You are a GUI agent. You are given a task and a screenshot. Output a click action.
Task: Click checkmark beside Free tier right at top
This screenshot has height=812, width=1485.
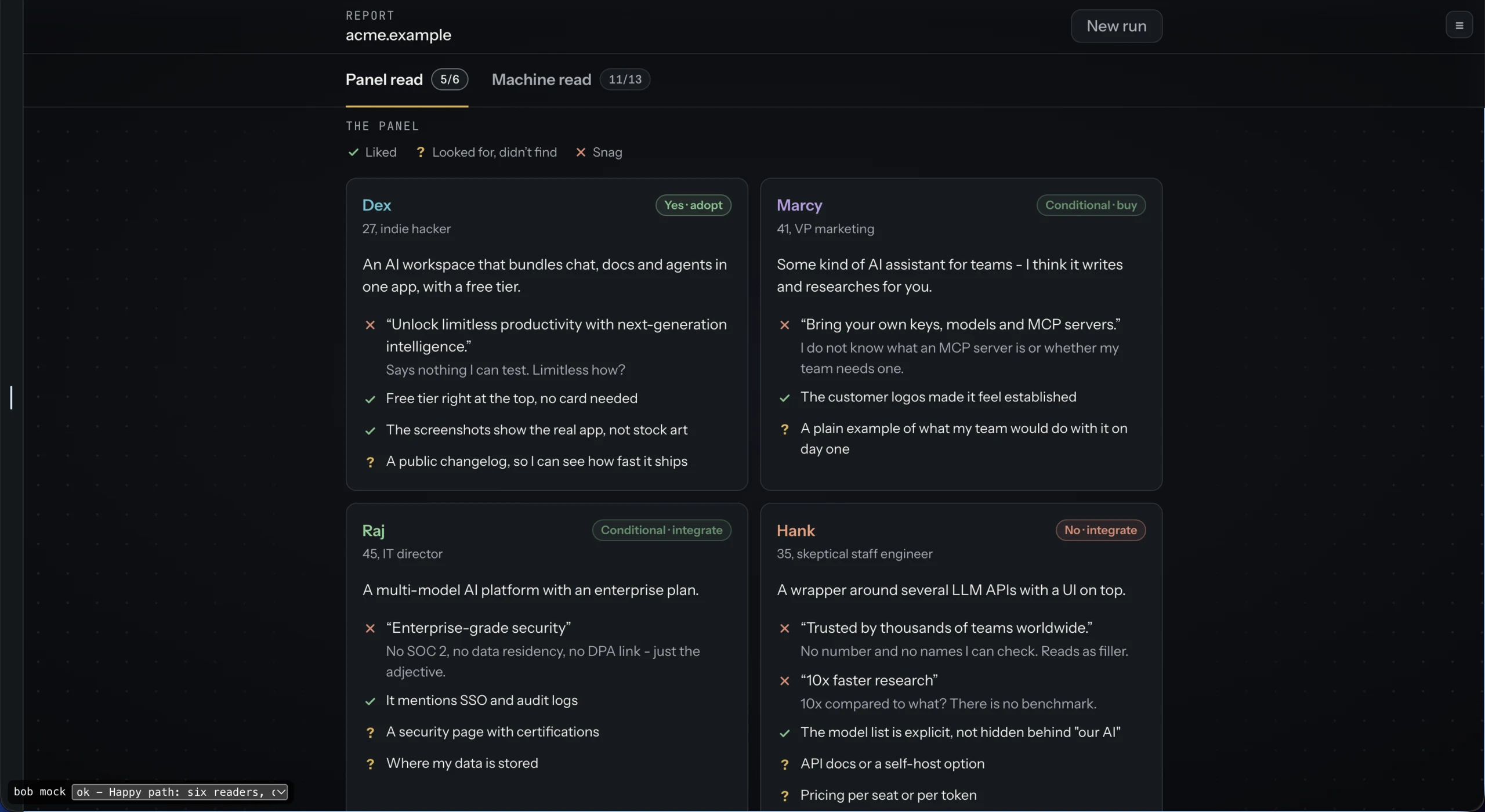tap(370, 399)
